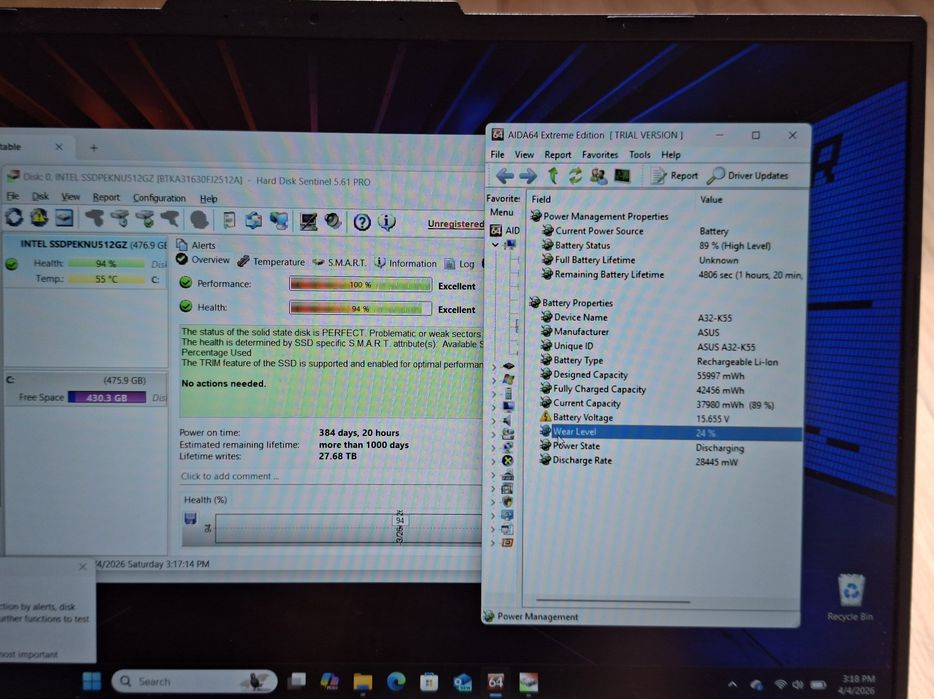
Task: Open the Tools menu in AIDA64
Action: click(x=640, y=155)
